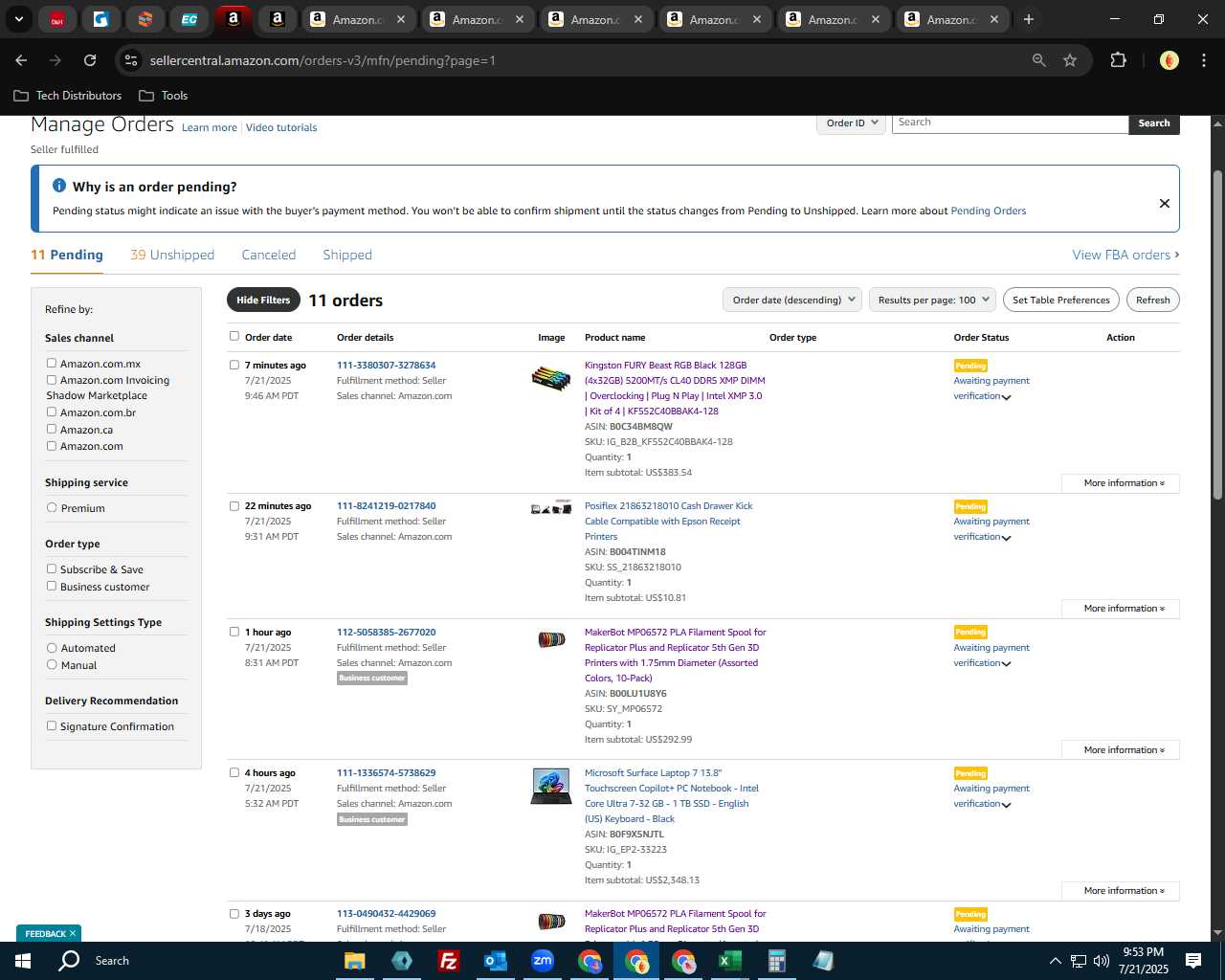Expand More information for order 111-3380307-3278634
The height and width of the screenshot is (980, 1225).
1121,483
